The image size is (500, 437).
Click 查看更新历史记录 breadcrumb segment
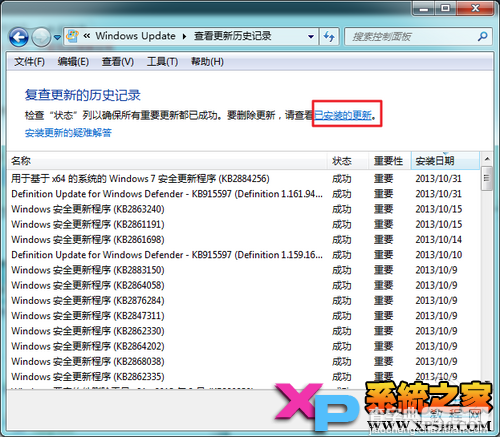(x=232, y=36)
